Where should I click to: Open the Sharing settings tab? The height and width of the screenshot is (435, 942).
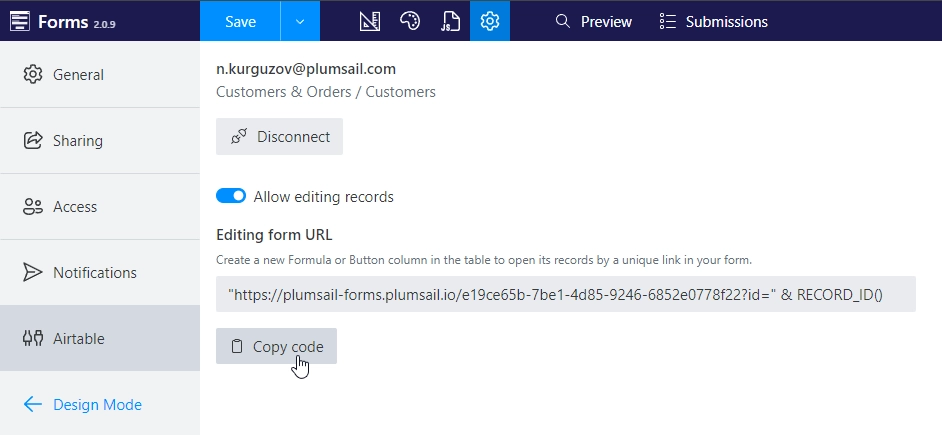pyautogui.click(x=100, y=141)
